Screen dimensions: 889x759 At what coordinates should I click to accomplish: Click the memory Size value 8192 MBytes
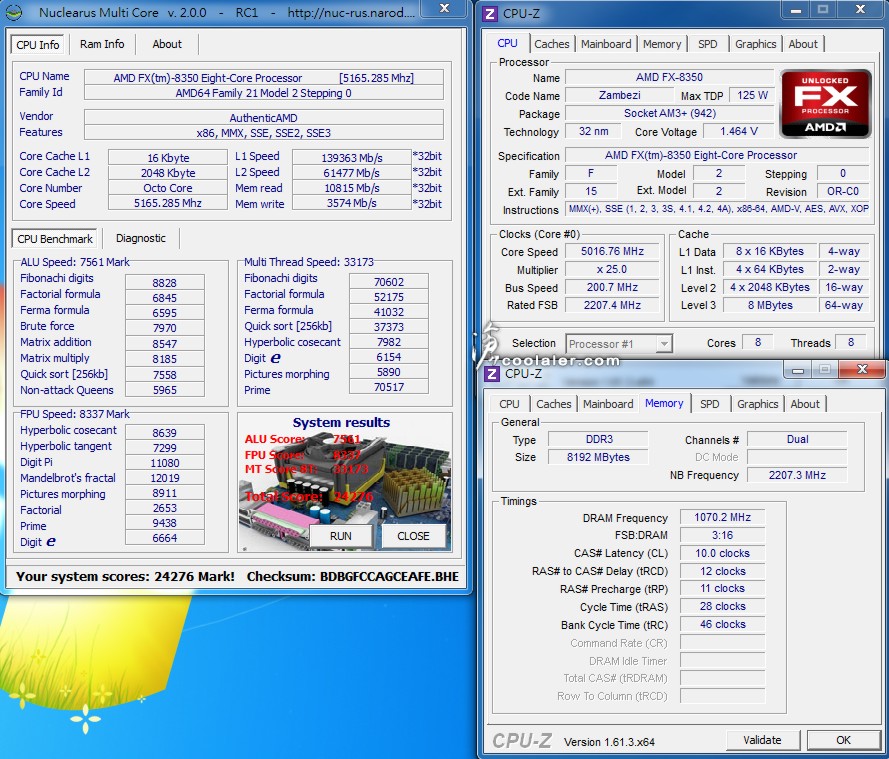tap(598, 457)
